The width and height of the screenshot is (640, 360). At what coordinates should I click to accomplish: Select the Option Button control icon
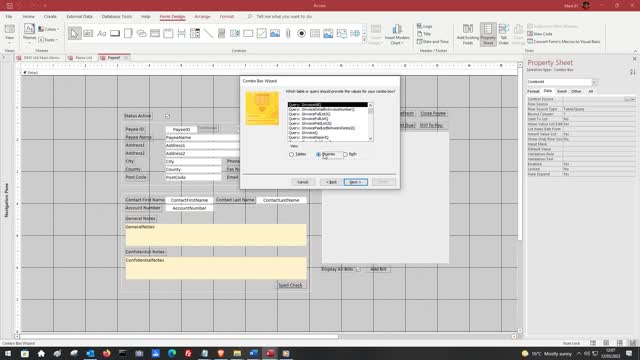pyautogui.click(x=302, y=33)
